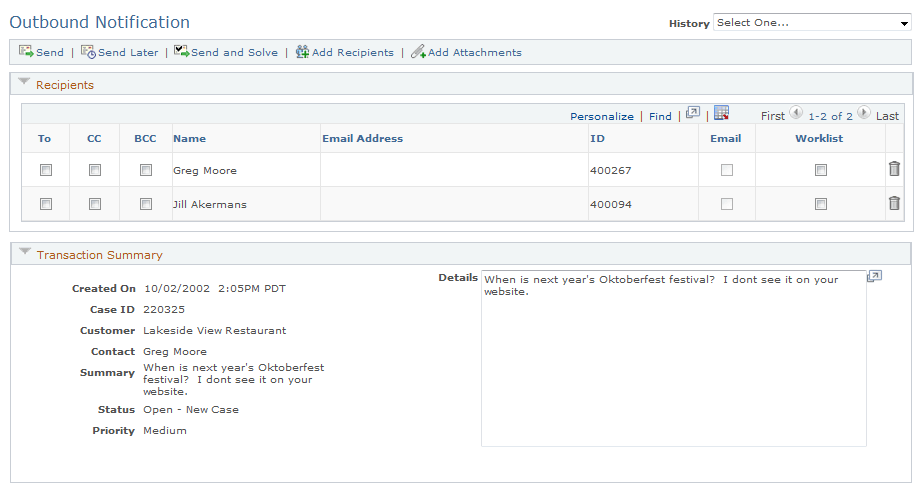Click the Send envelope icon
The width and height of the screenshot is (921, 488).
point(26,52)
